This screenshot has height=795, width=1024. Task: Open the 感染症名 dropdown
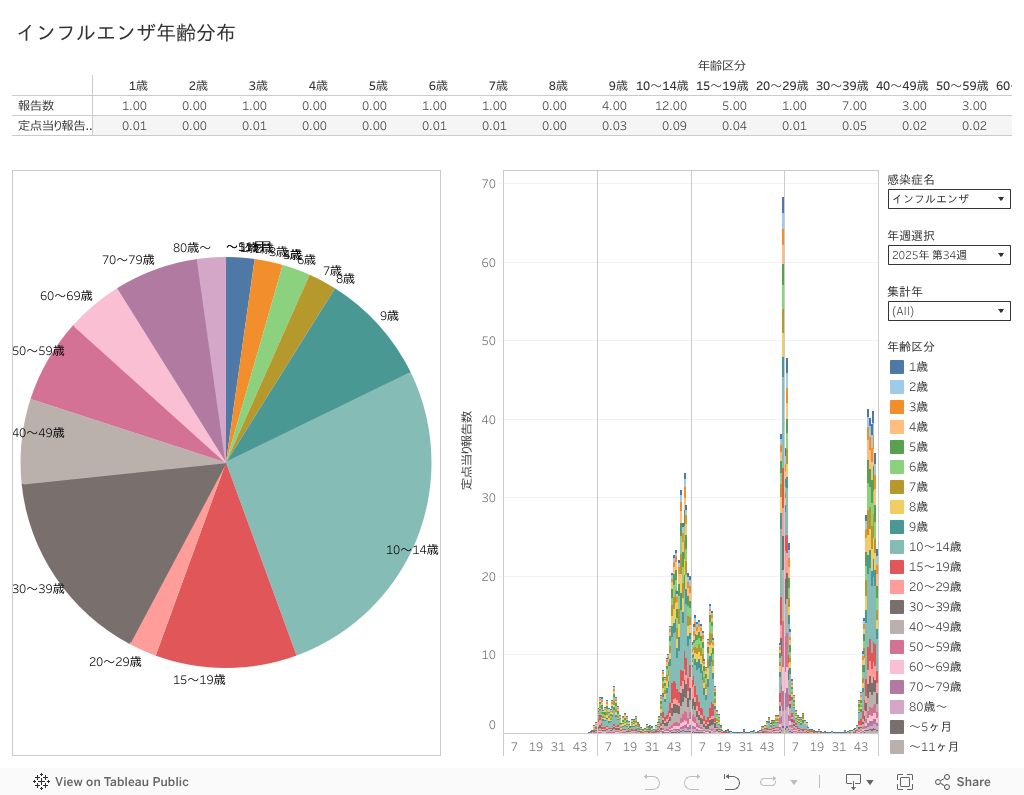pyautogui.click(x=948, y=199)
